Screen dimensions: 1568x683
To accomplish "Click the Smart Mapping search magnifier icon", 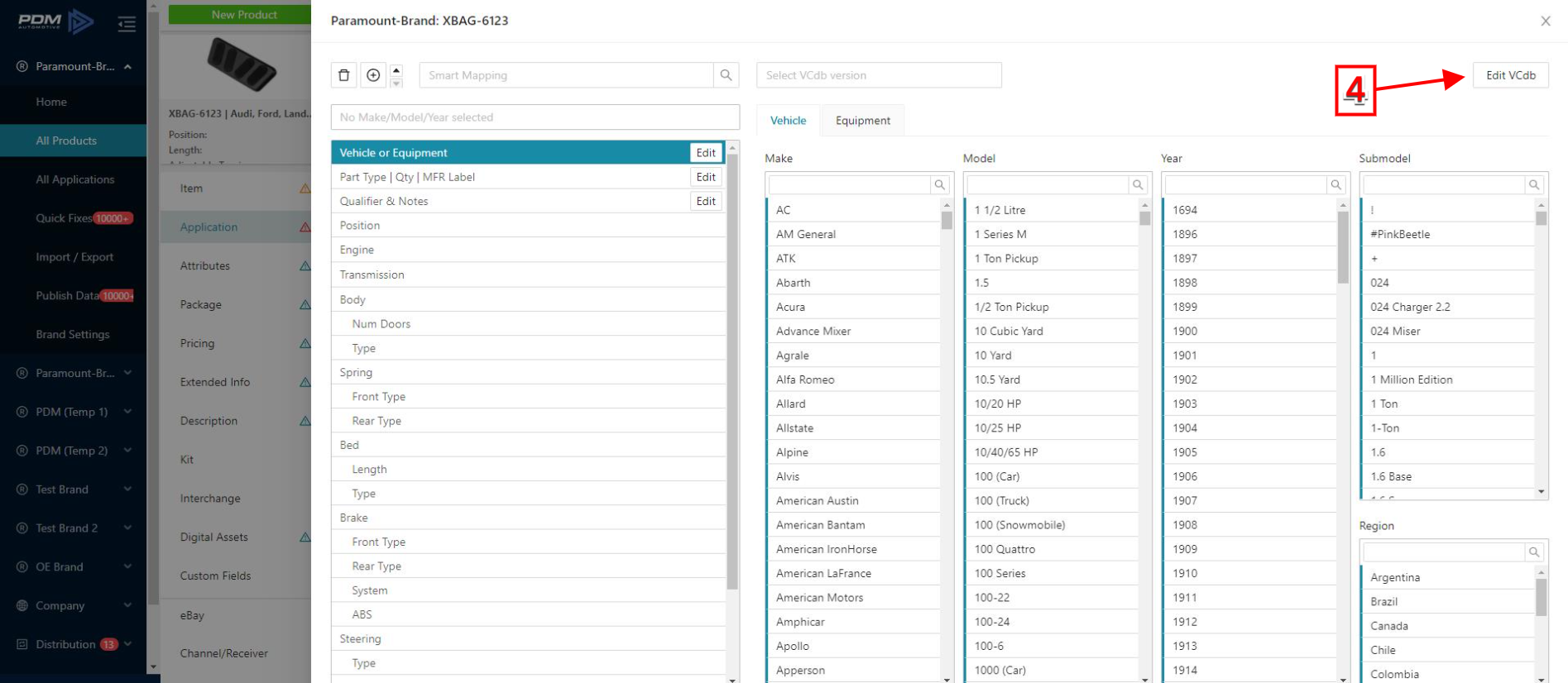I will 726,75.
